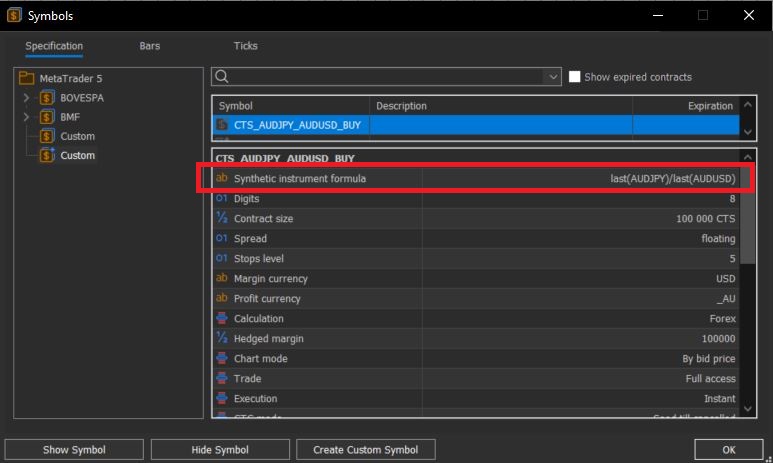Click the Calculation value Forex

[722, 319]
